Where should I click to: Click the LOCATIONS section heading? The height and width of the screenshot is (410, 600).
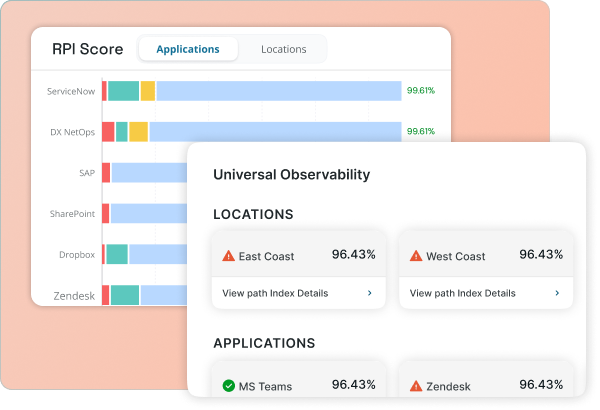click(x=253, y=214)
